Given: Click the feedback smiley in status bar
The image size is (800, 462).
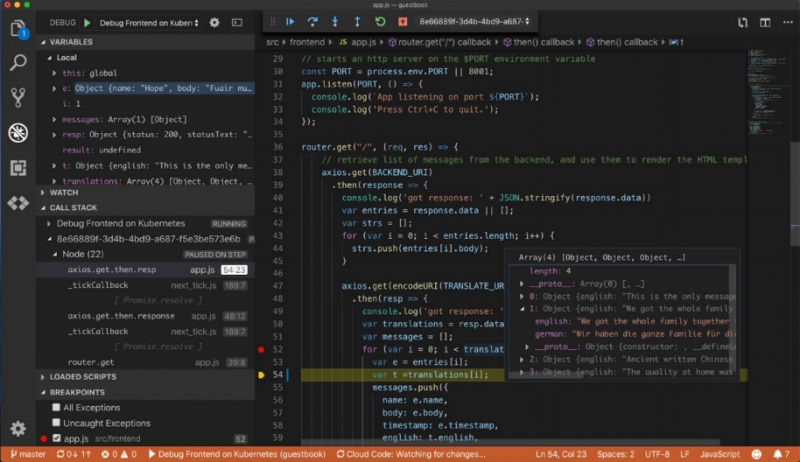Looking at the screenshot, I should click(757, 454).
